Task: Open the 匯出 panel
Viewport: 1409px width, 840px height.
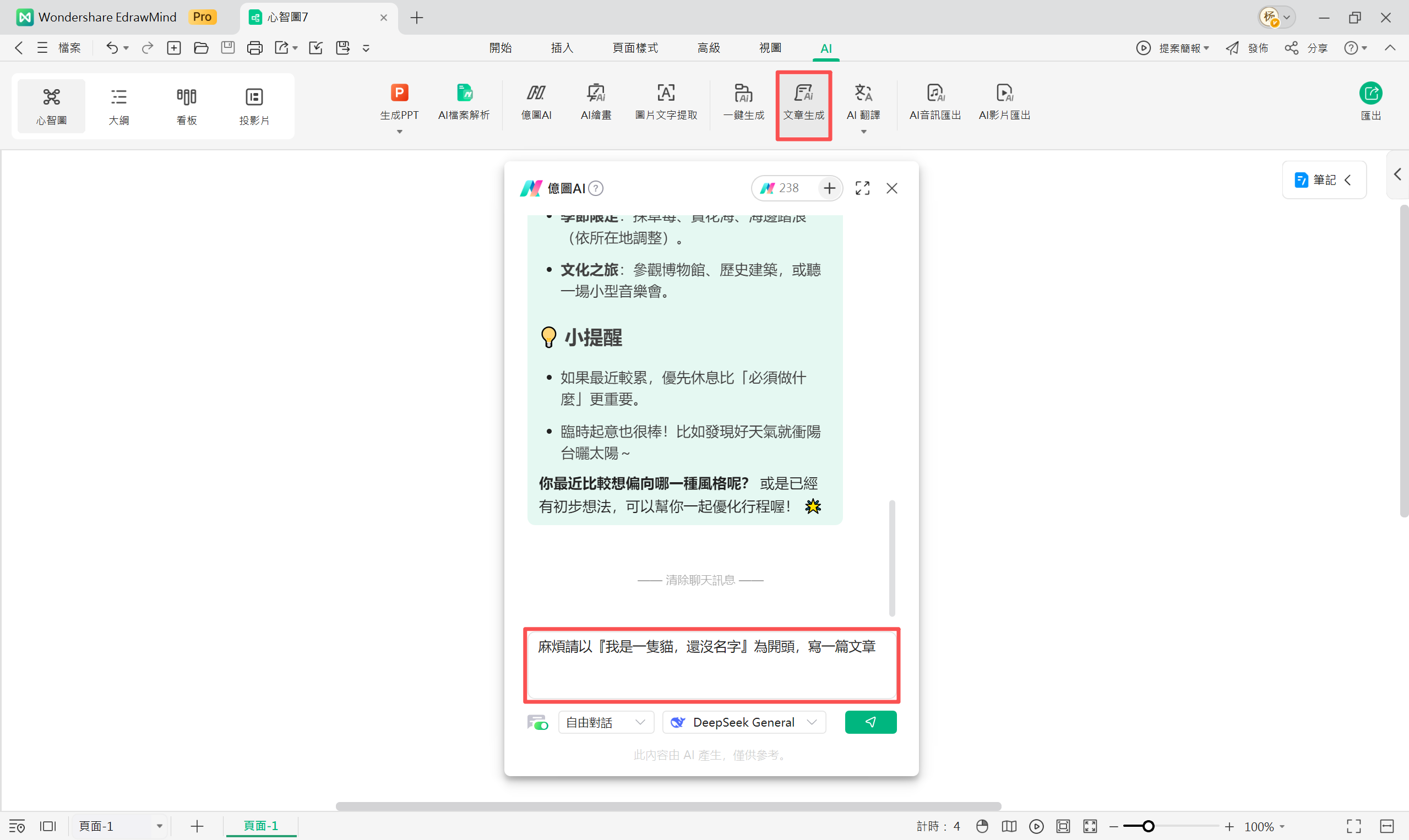Action: 1371,103
